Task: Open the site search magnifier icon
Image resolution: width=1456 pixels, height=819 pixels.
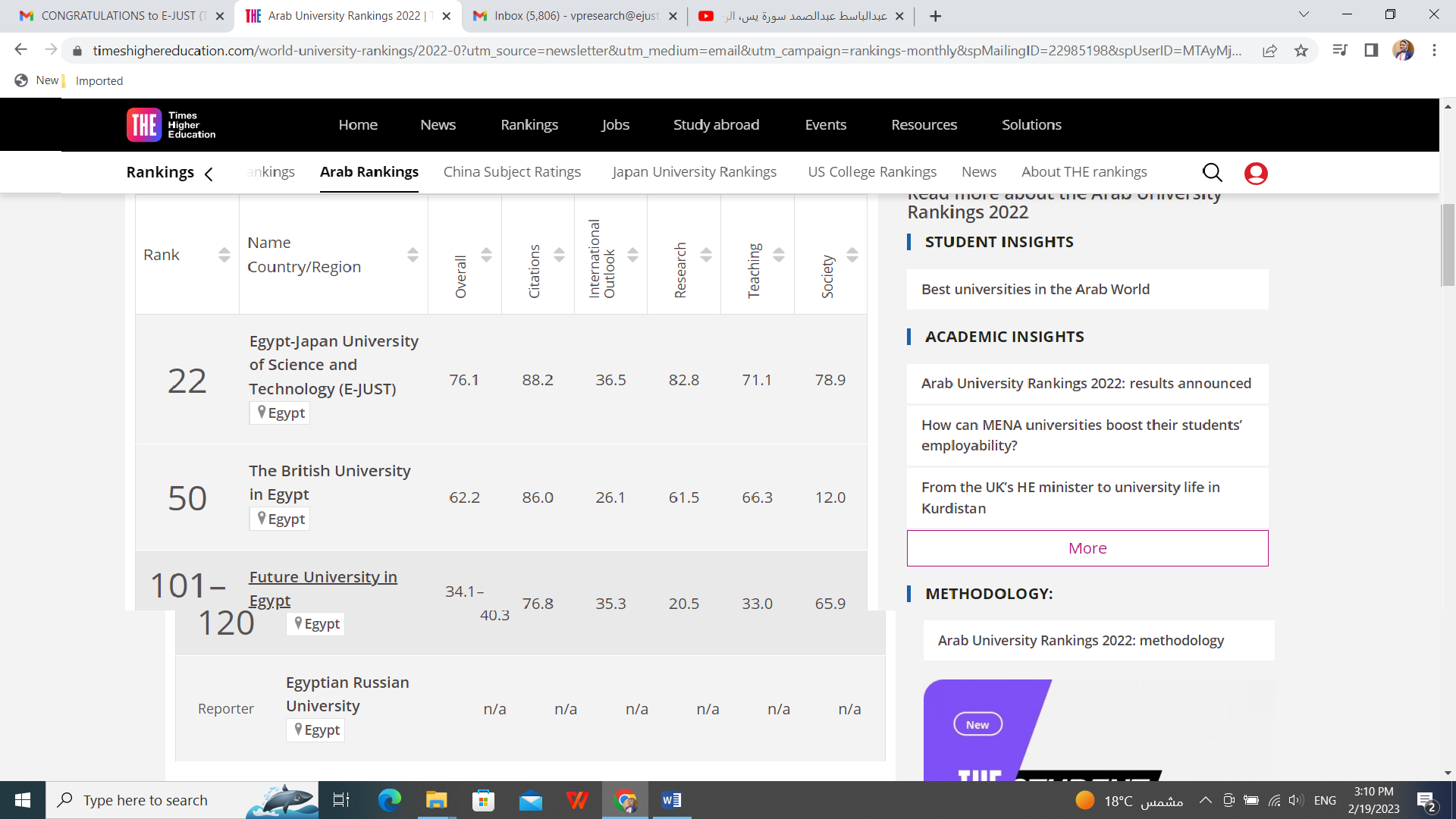Action: [x=1213, y=173]
